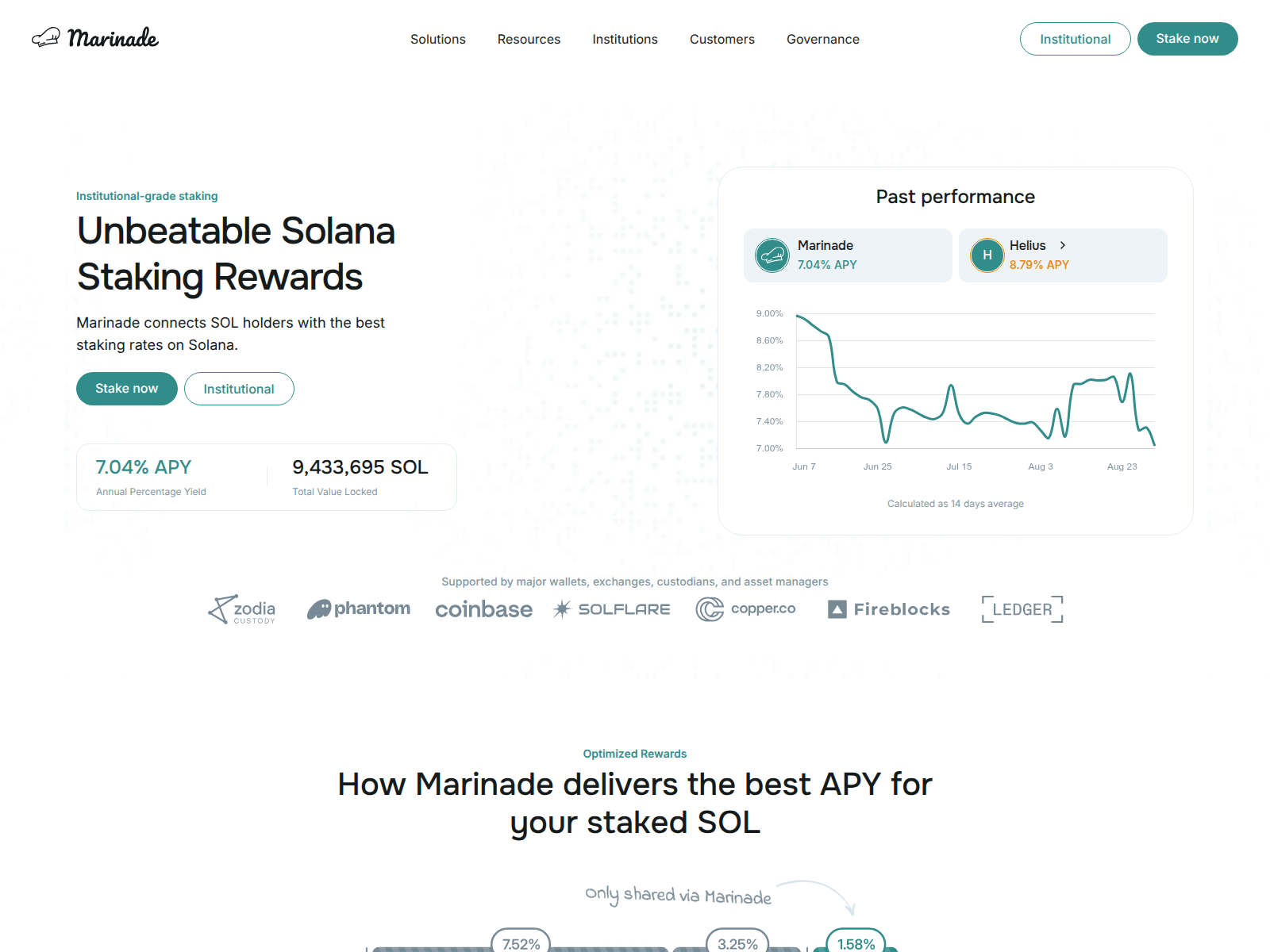This screenshot has width=1270, height=952.
Task: Click the Jul 15 x-axis label
Action: 959,466
